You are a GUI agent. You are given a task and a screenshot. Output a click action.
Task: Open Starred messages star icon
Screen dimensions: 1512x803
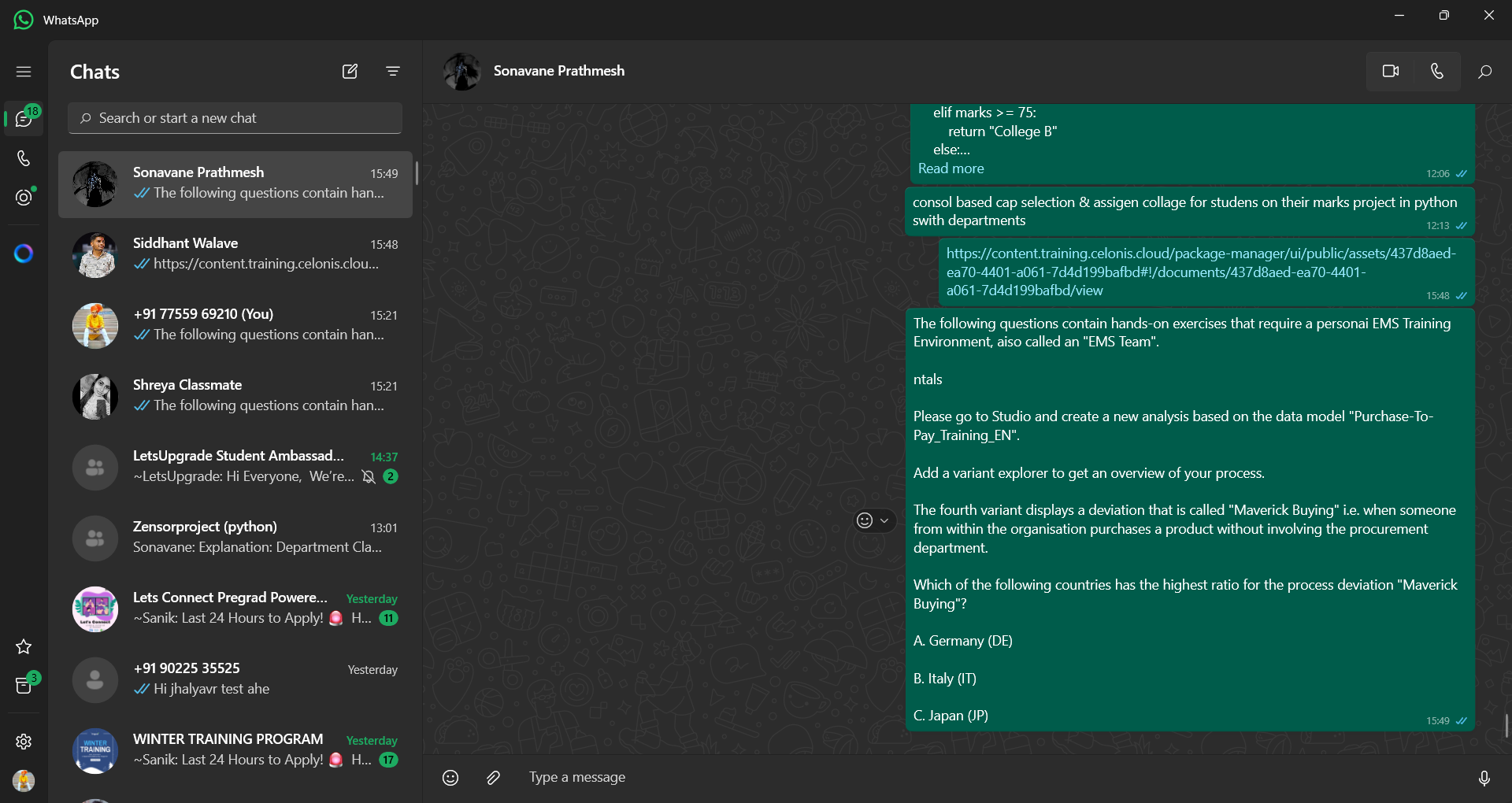(24, 646)
